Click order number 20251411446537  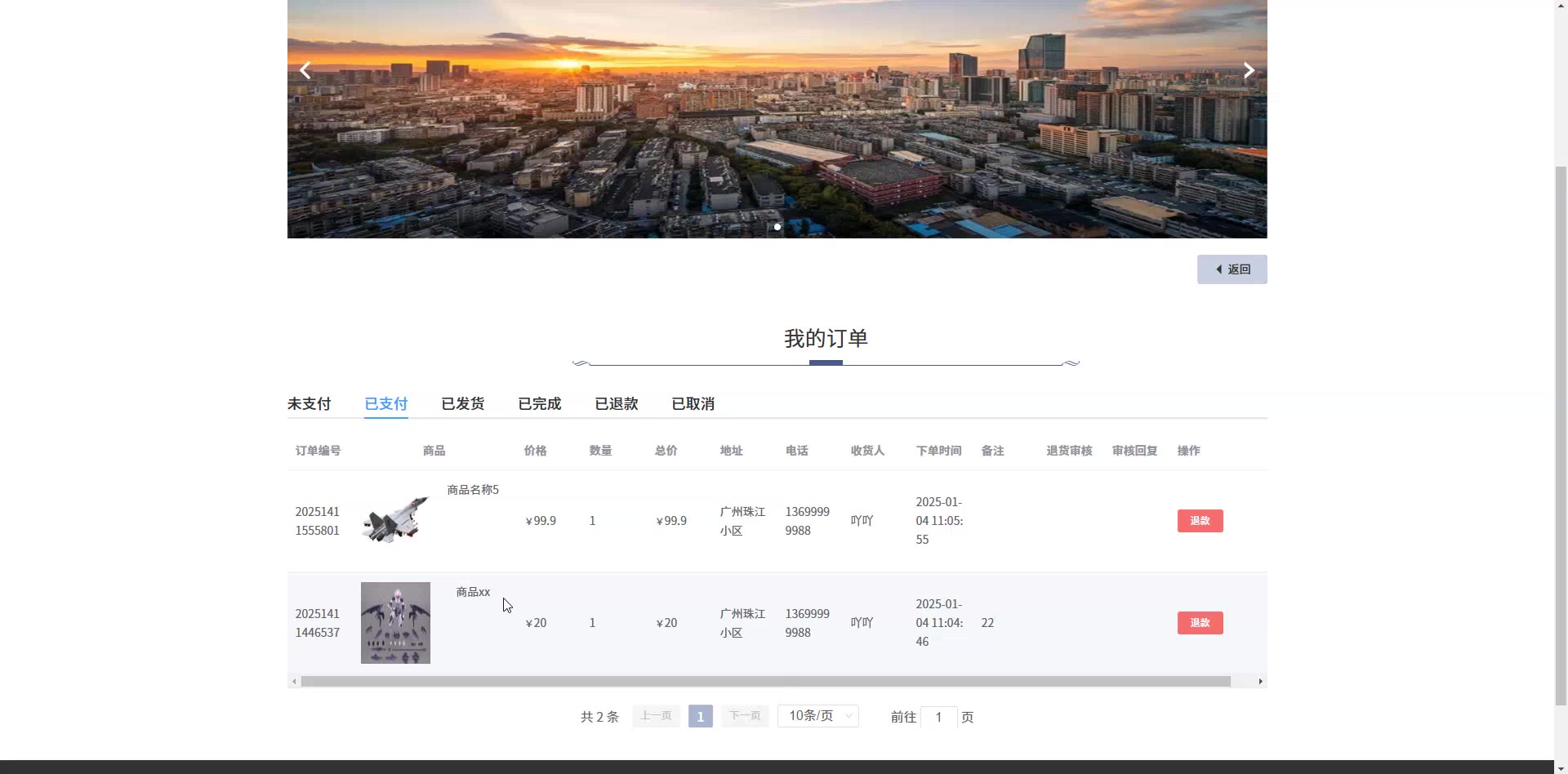click(318, 623)
